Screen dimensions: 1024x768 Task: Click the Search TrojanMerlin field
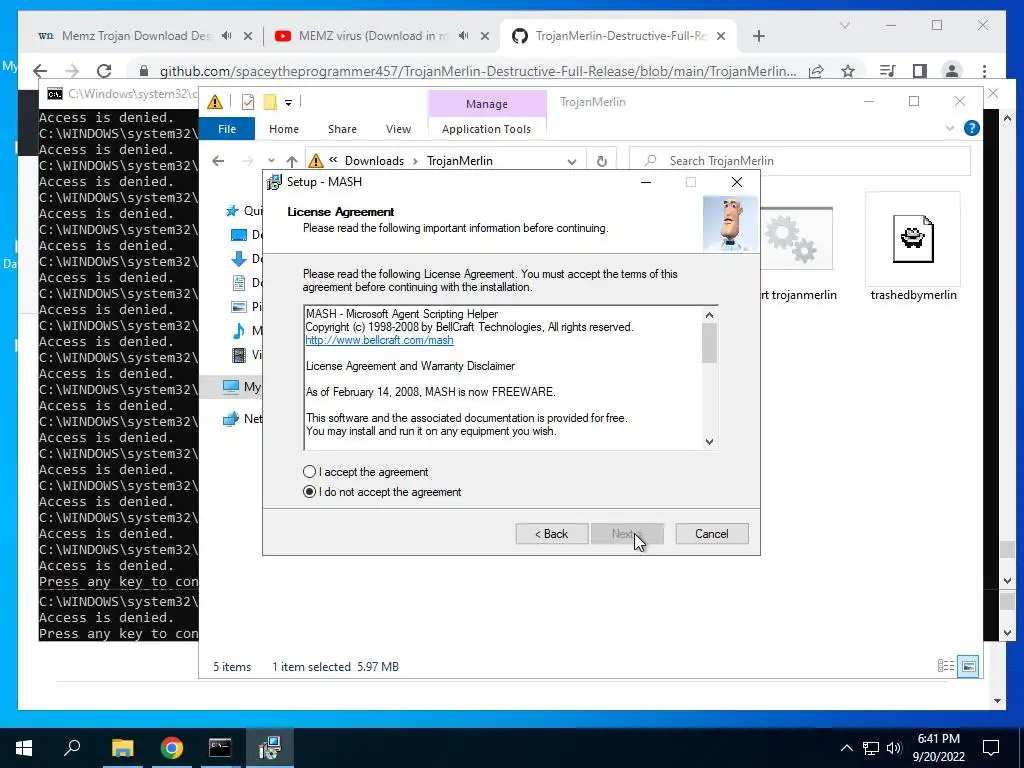(x=800, y=161)
